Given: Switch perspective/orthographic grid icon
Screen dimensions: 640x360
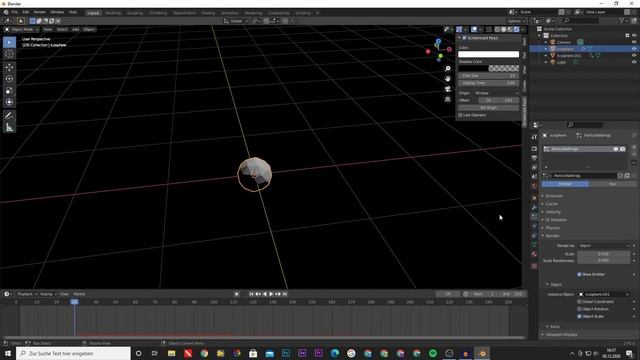Looking at the screenshot, I should tap(448, 99).
